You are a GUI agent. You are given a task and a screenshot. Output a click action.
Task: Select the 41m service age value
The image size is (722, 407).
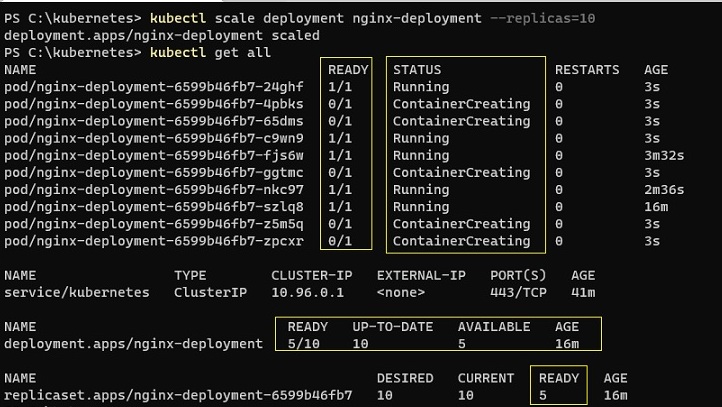pyautogui.click(x=583, y=292)
